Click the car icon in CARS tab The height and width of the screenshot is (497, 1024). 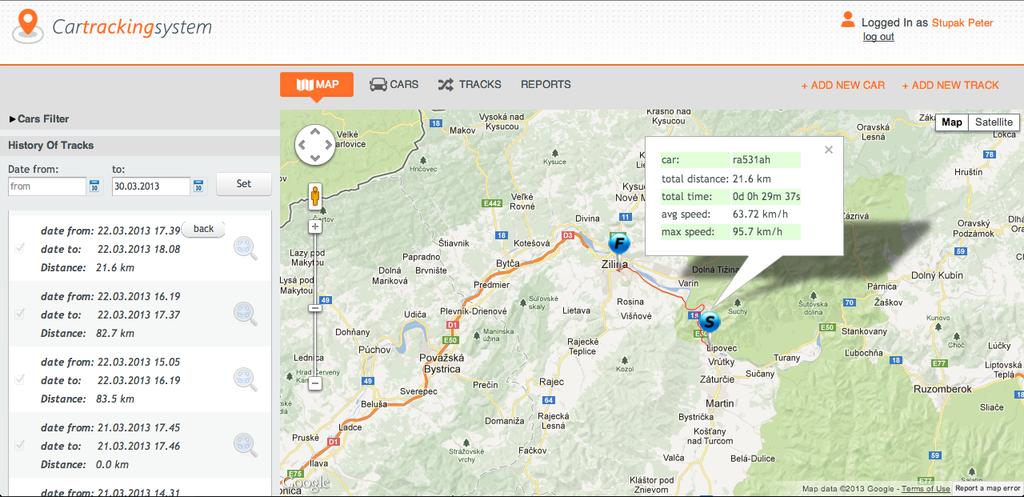pos(378,84)
